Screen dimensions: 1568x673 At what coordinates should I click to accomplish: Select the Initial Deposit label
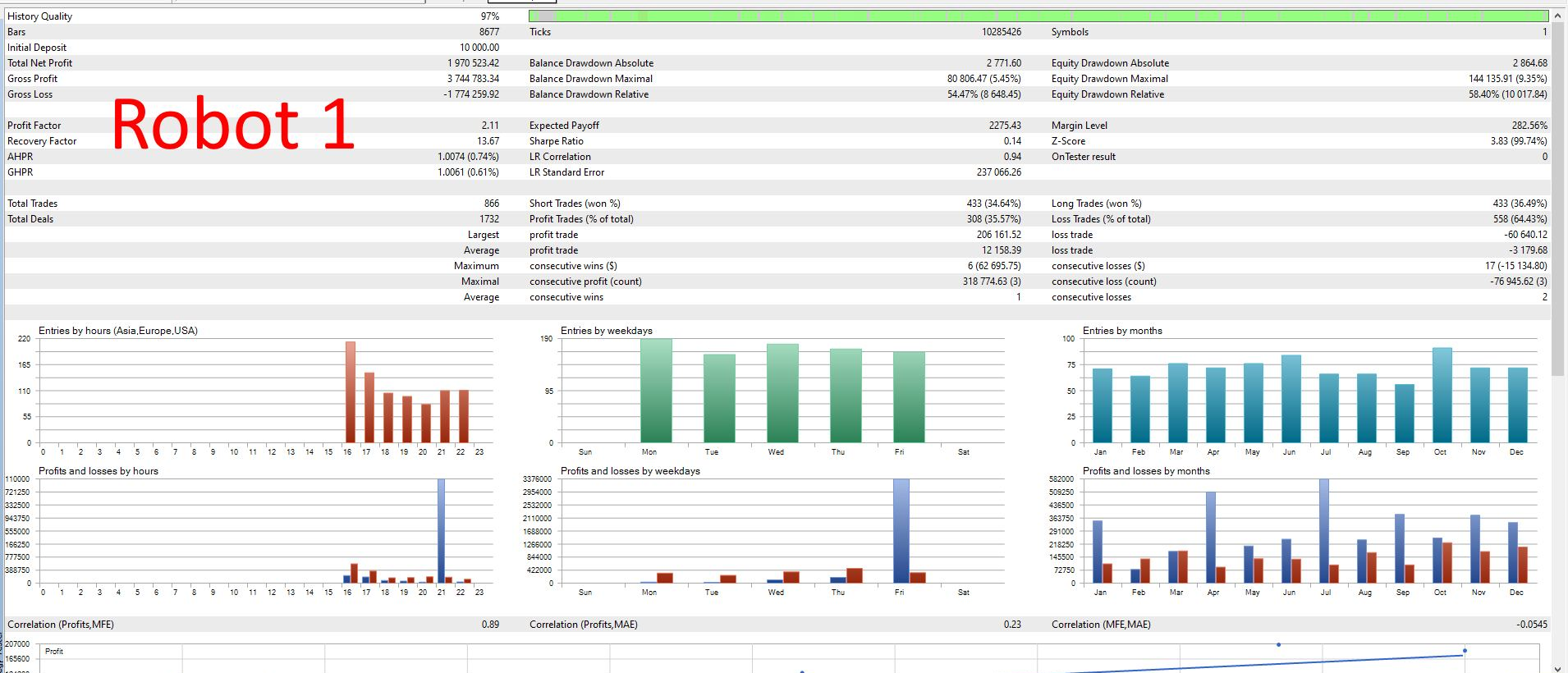click(x=37, y=48)
